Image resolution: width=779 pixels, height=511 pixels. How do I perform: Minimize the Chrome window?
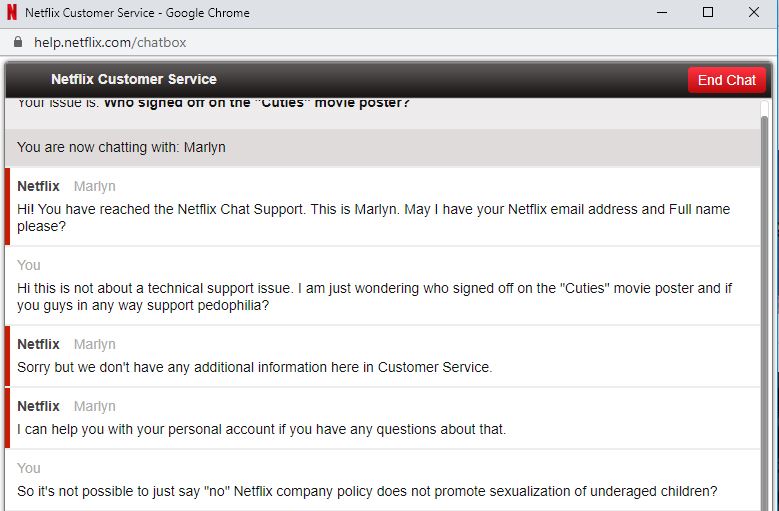coord(662,12)
